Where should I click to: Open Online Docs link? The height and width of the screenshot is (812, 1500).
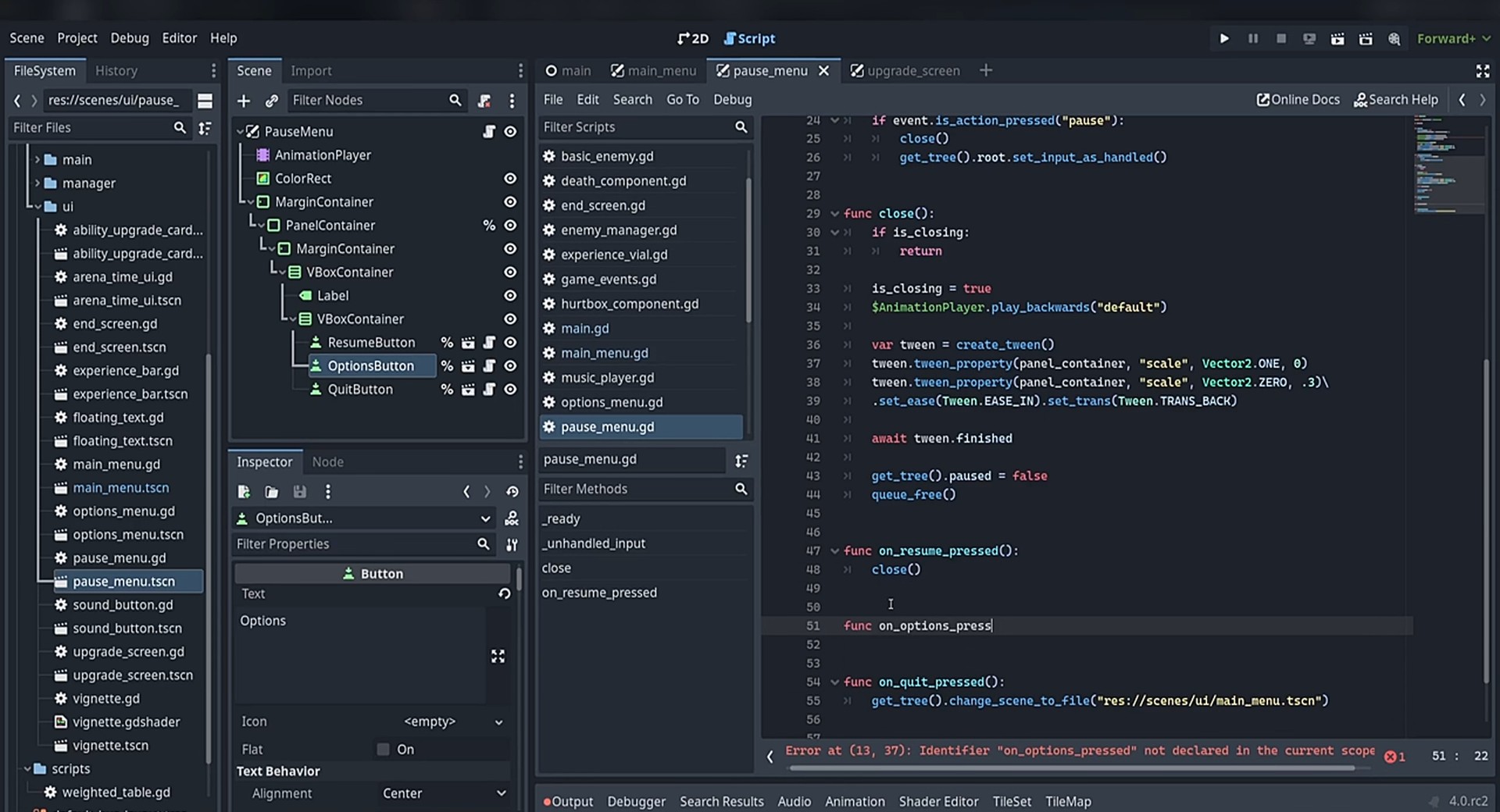click(x=1298, y=100)
